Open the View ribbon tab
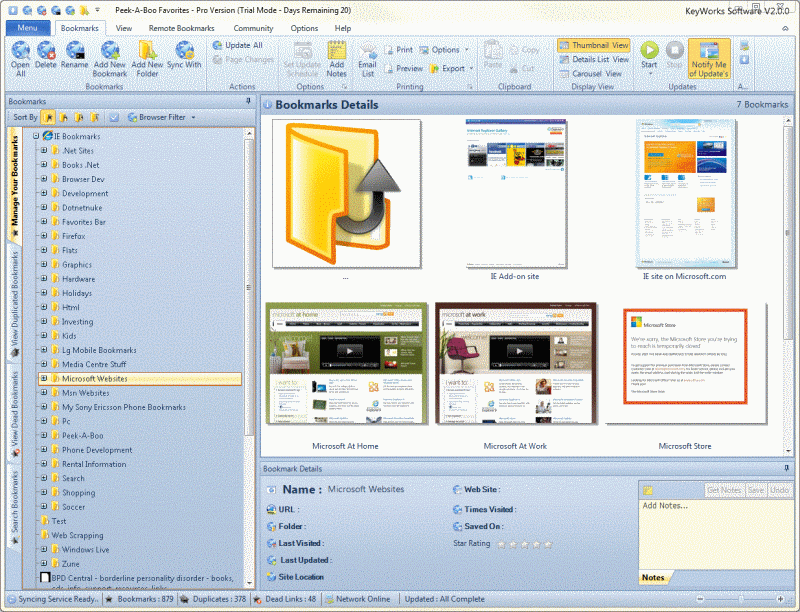 click(123, 29)
